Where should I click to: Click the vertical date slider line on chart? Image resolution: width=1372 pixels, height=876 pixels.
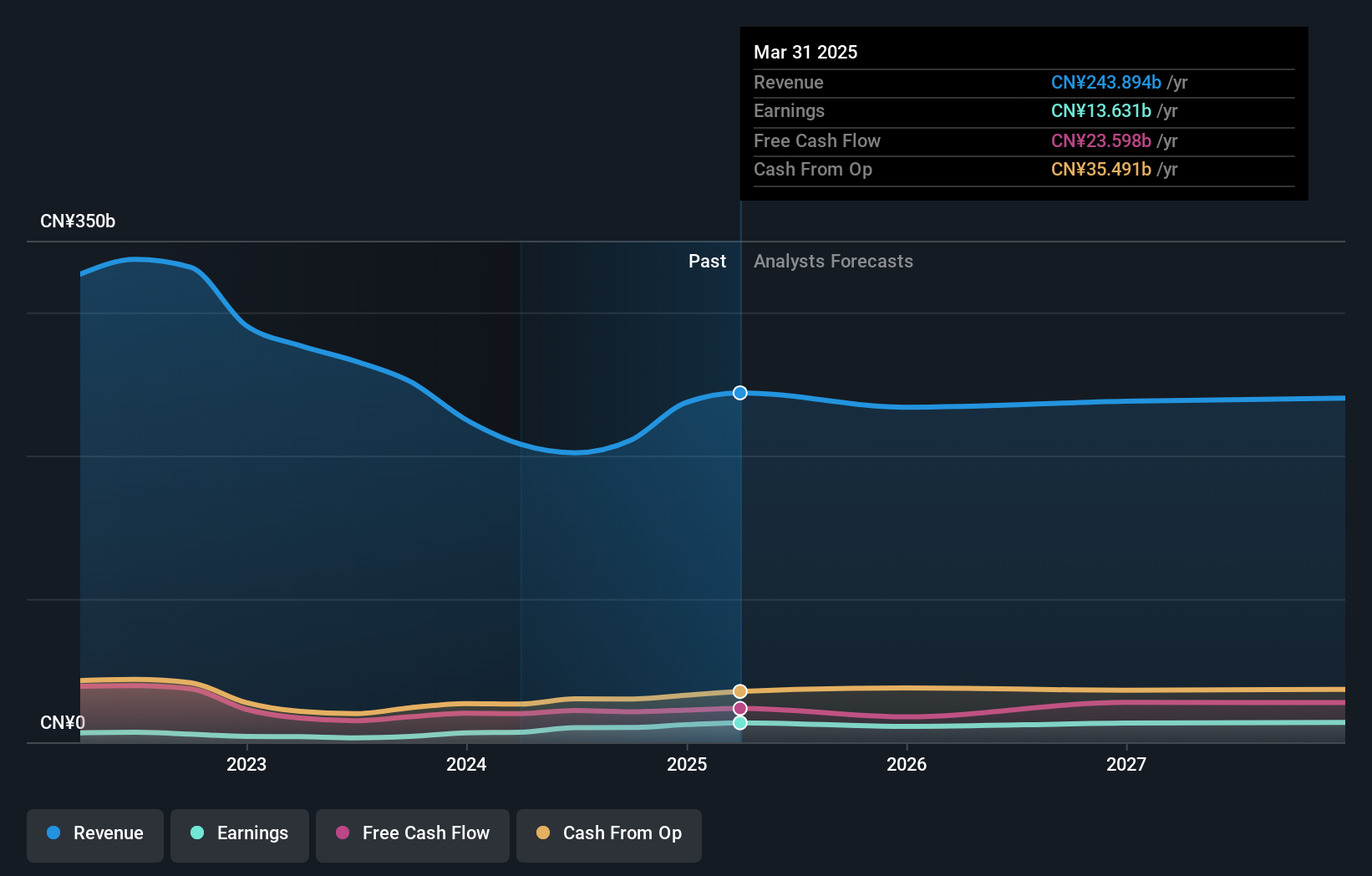pos(739,502)
